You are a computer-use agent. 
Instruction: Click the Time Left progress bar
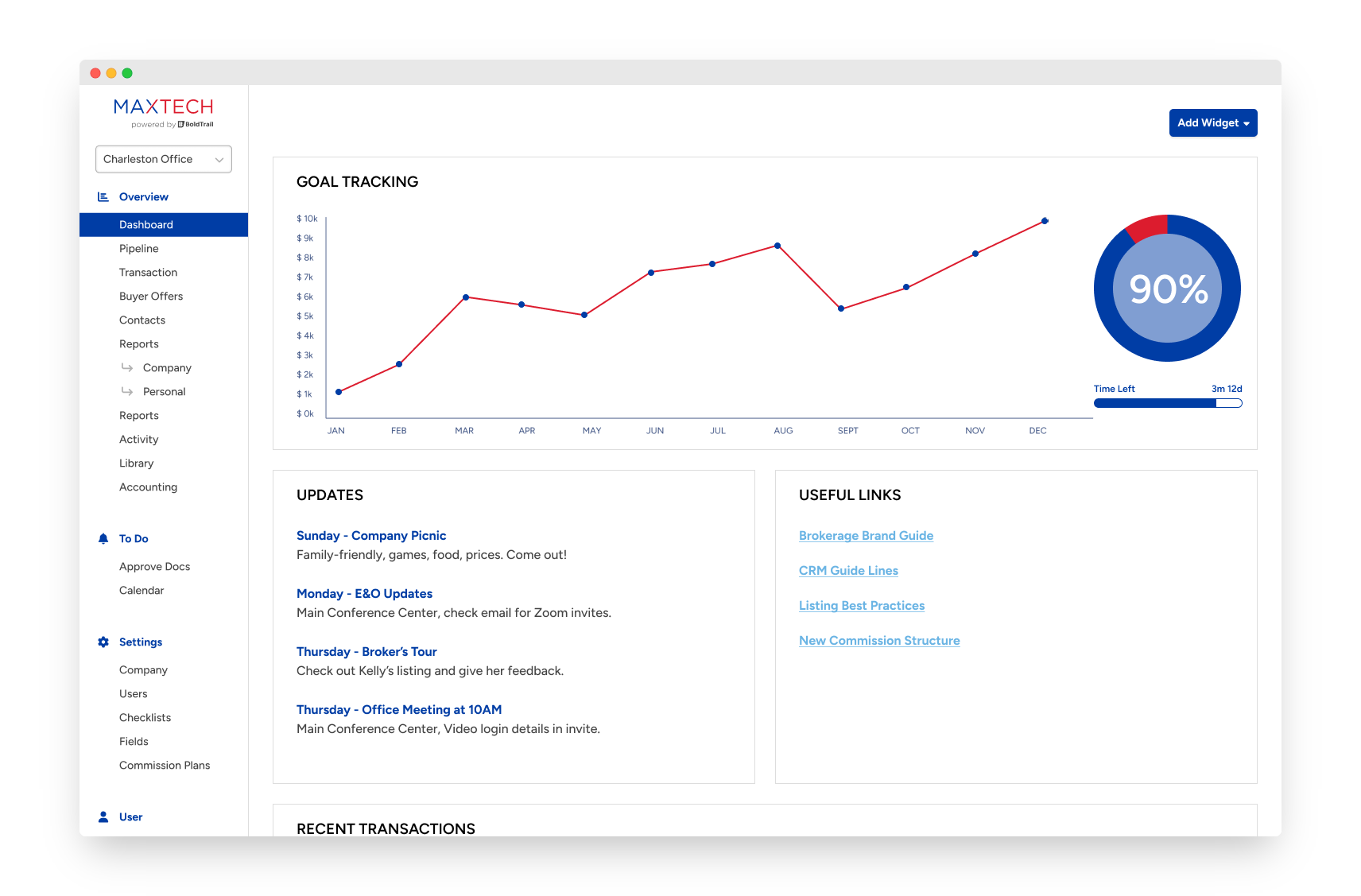coord(1167,403)
